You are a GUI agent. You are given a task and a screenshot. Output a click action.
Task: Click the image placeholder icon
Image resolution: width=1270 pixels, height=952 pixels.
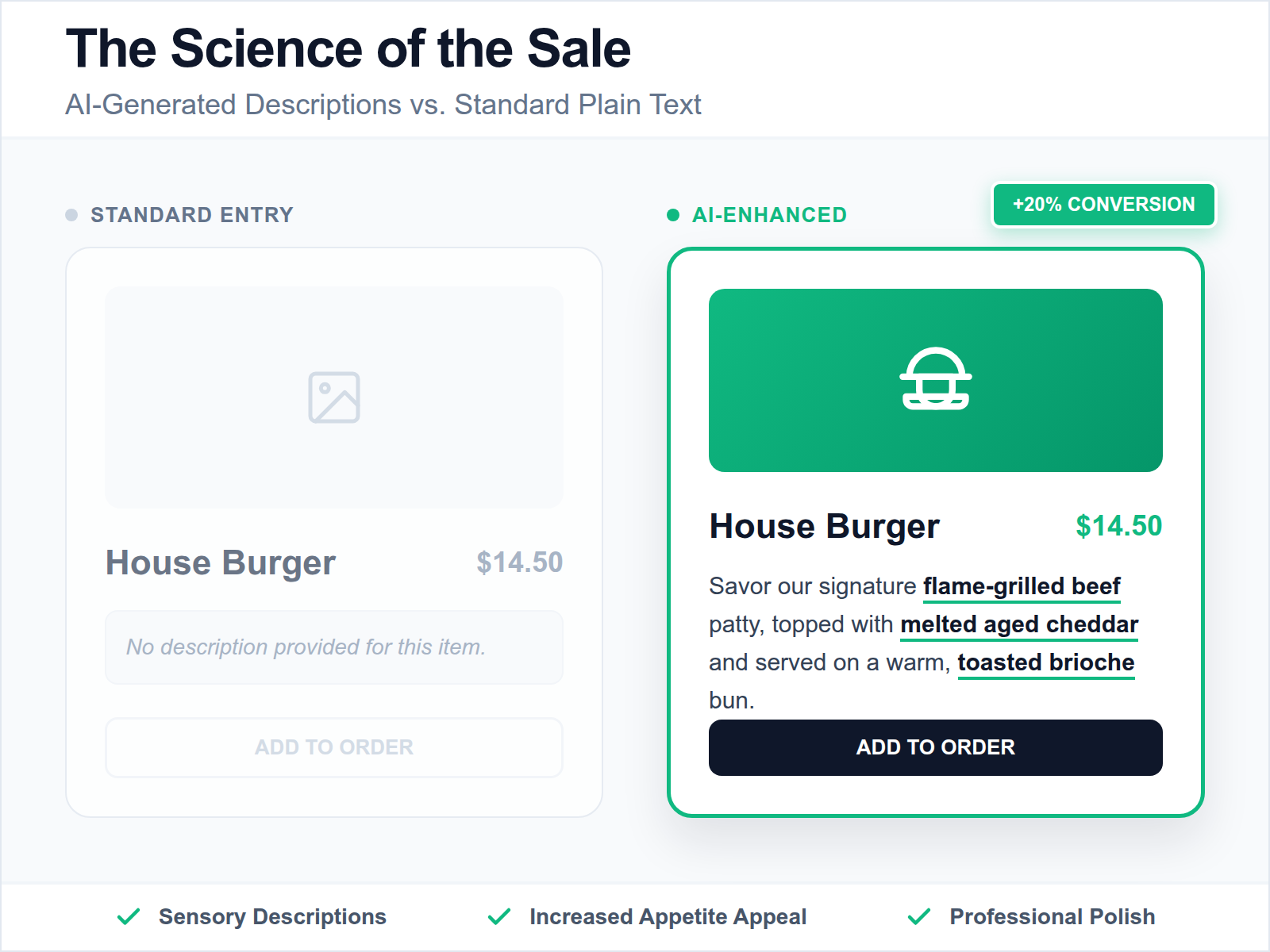[333, 398]
